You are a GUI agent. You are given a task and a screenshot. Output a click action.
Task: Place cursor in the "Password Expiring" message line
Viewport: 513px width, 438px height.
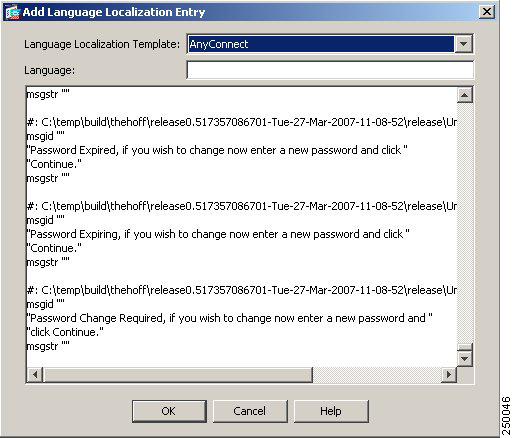coord(218,234)
